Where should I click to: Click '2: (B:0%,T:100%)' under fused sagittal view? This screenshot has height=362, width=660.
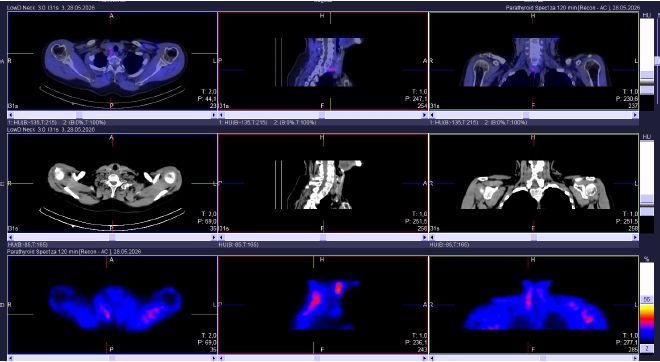point(295,122)
